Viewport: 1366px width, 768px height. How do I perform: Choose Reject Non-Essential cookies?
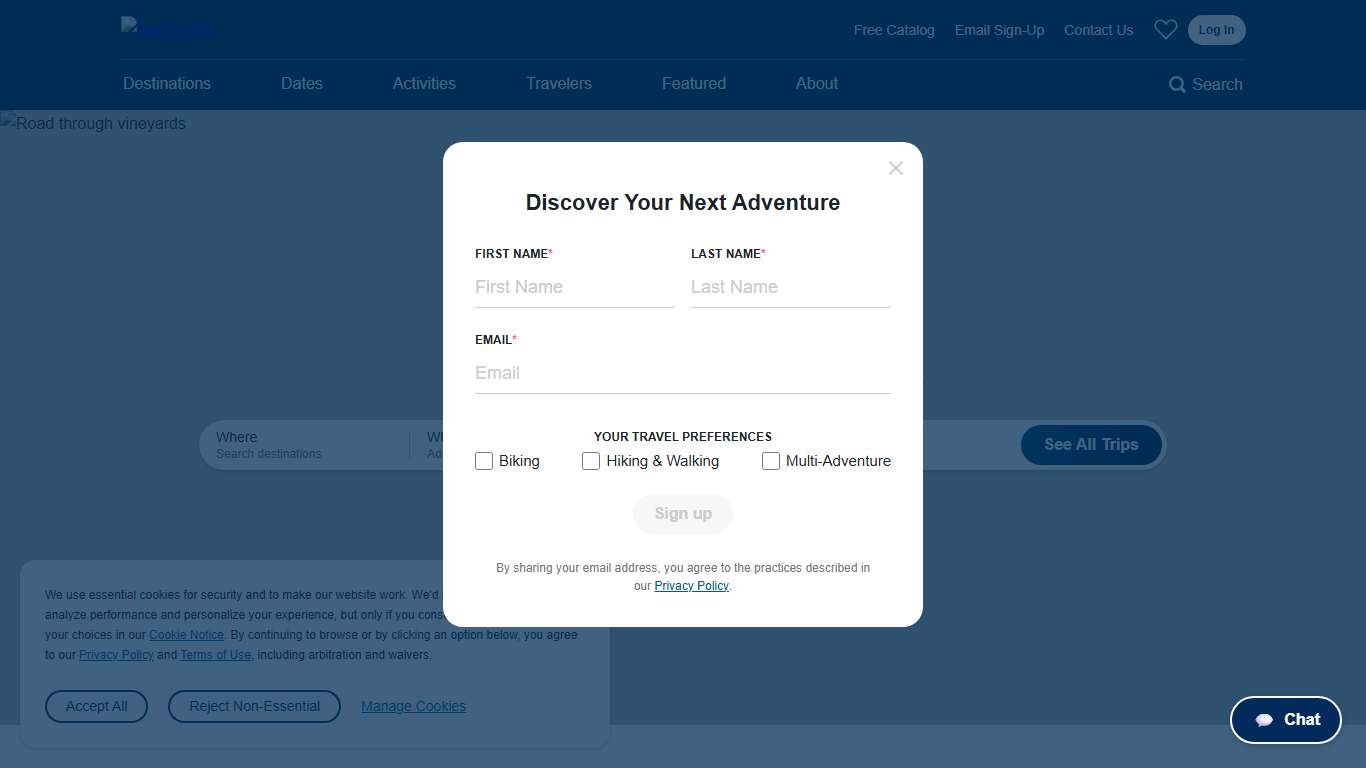coord(254,706)
